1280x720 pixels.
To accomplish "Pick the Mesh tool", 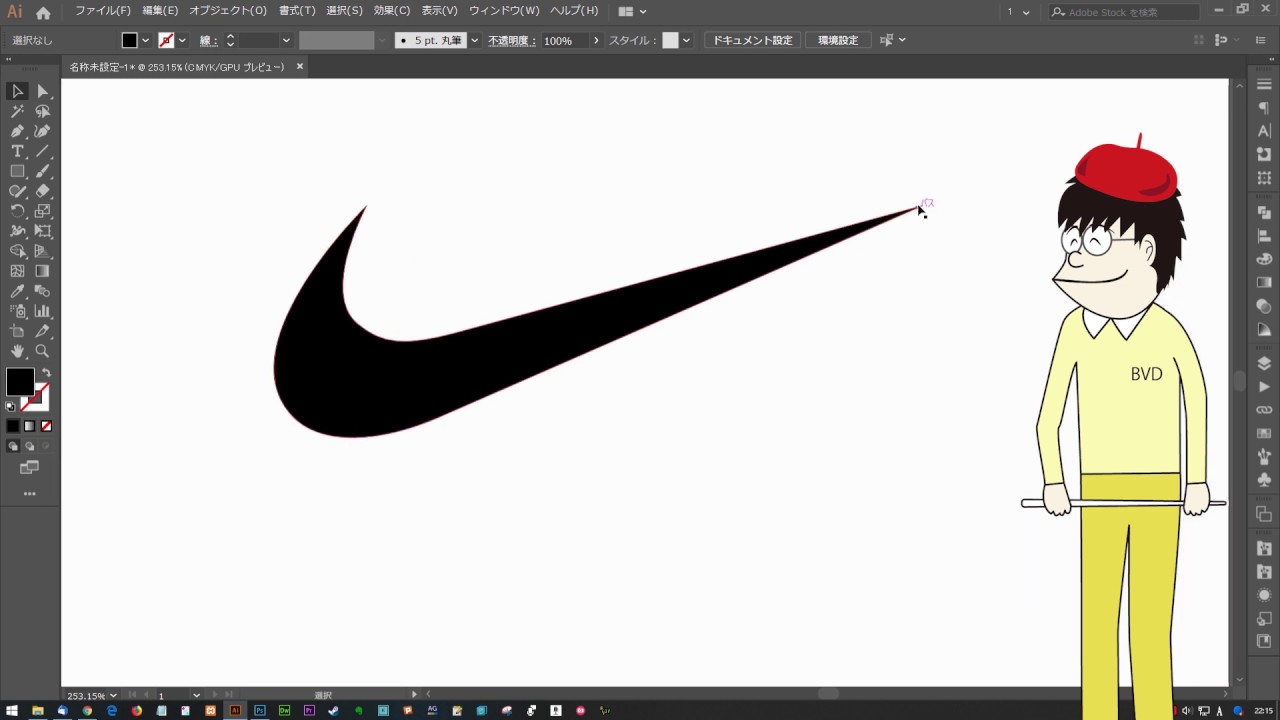I will tap(17, 271).
